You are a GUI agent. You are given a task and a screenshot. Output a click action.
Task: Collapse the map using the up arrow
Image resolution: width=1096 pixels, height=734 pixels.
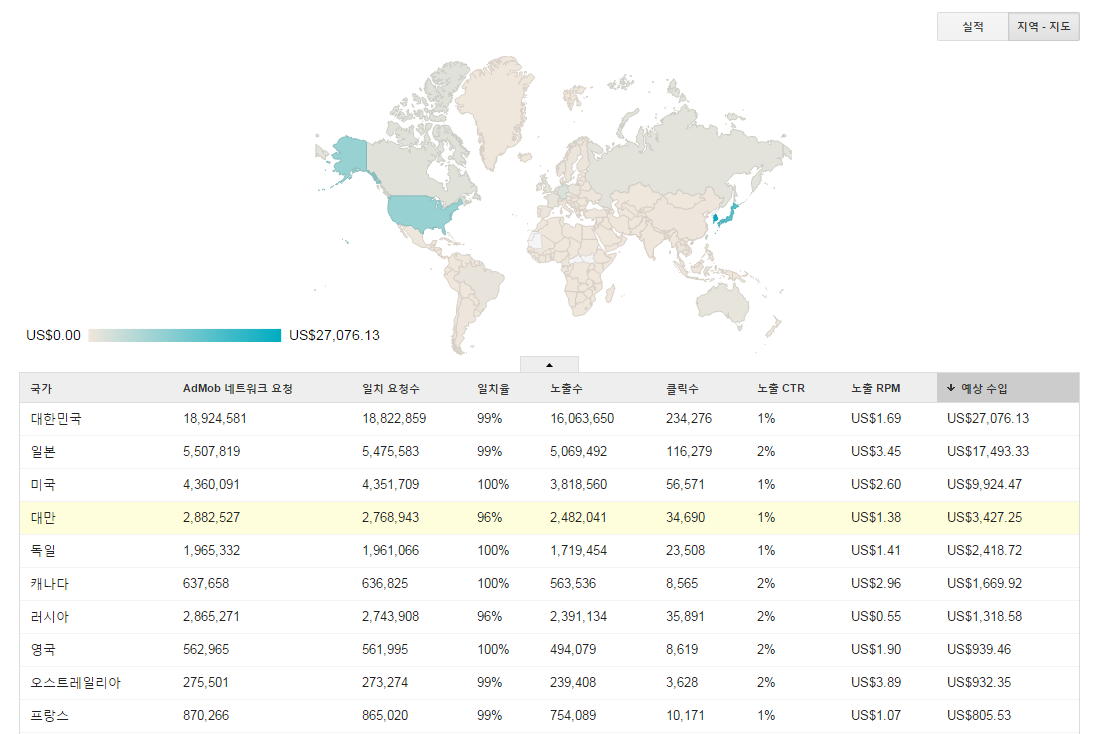[x=549, y=365]
